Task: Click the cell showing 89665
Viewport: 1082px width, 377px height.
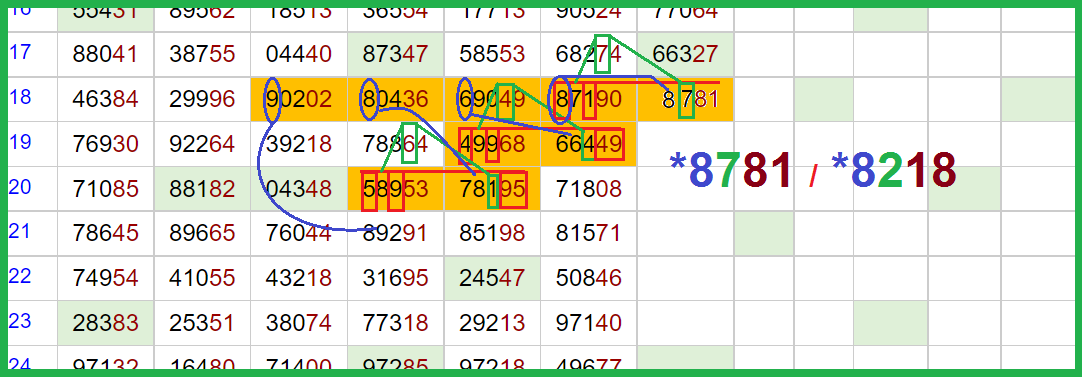Action: click(202, 233)
